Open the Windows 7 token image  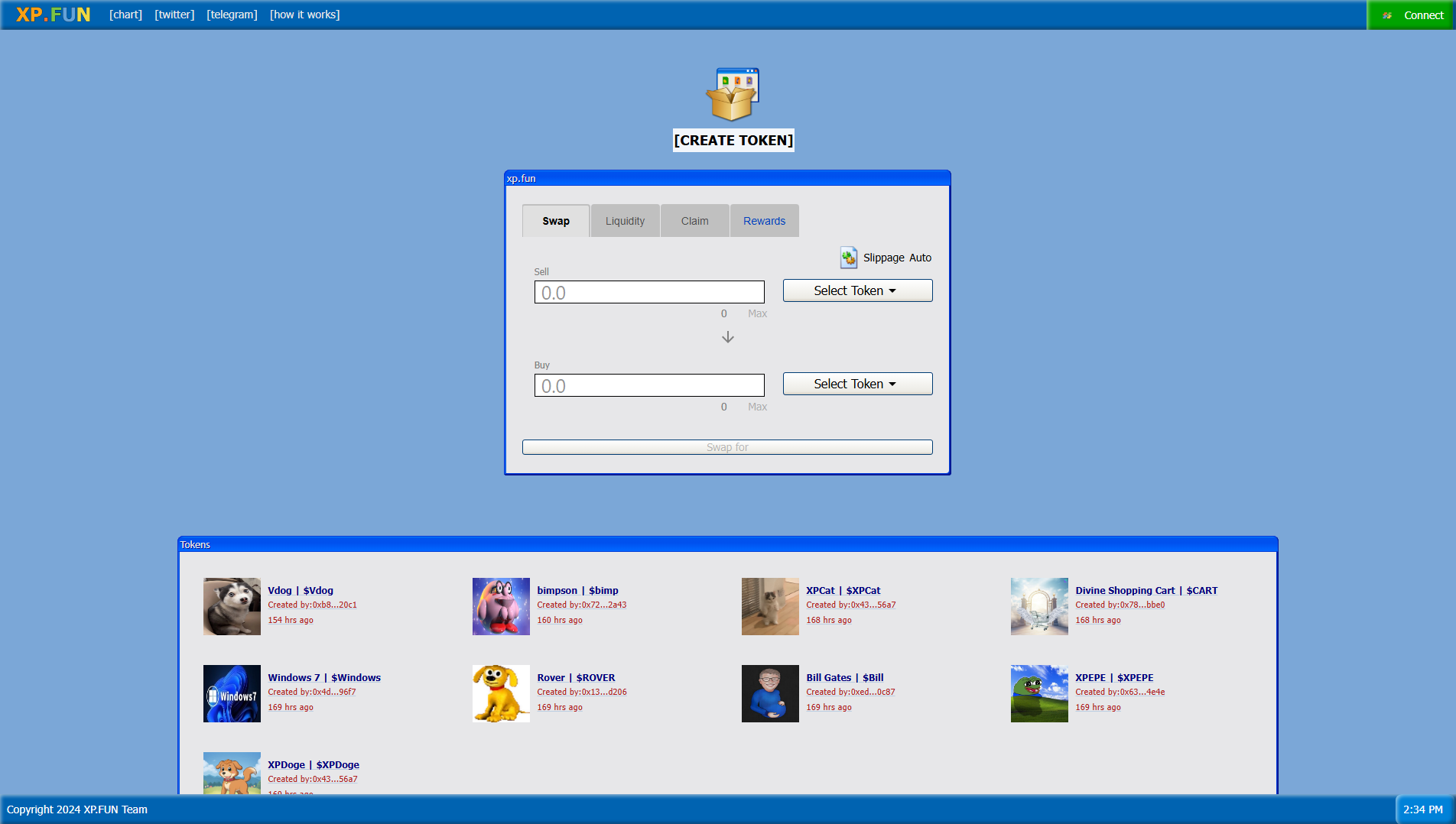(x=232, y=693)
